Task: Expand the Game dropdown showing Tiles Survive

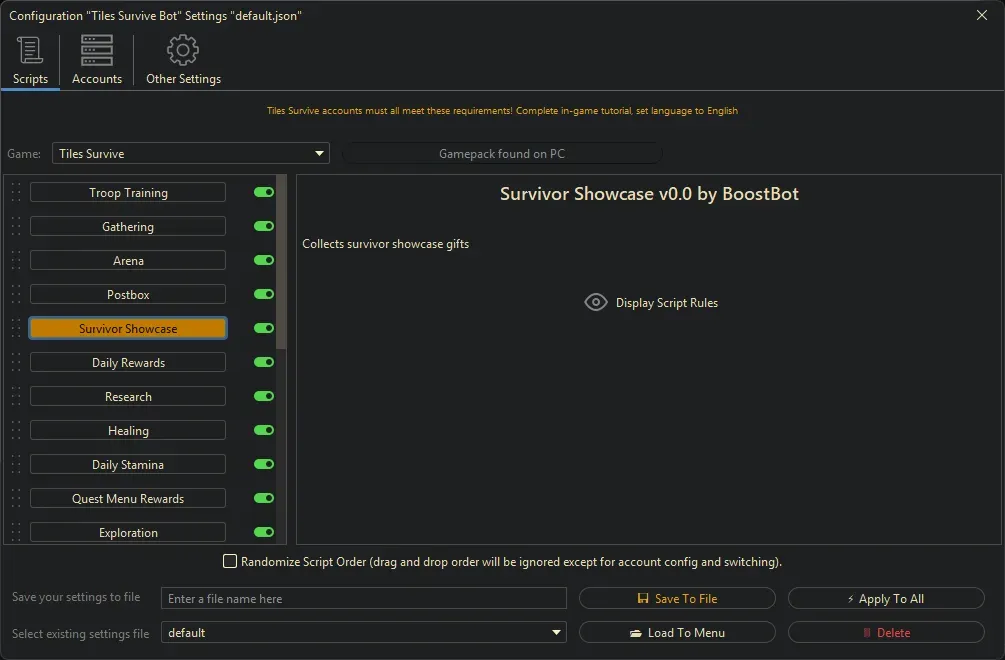Action: coord(320,154)
